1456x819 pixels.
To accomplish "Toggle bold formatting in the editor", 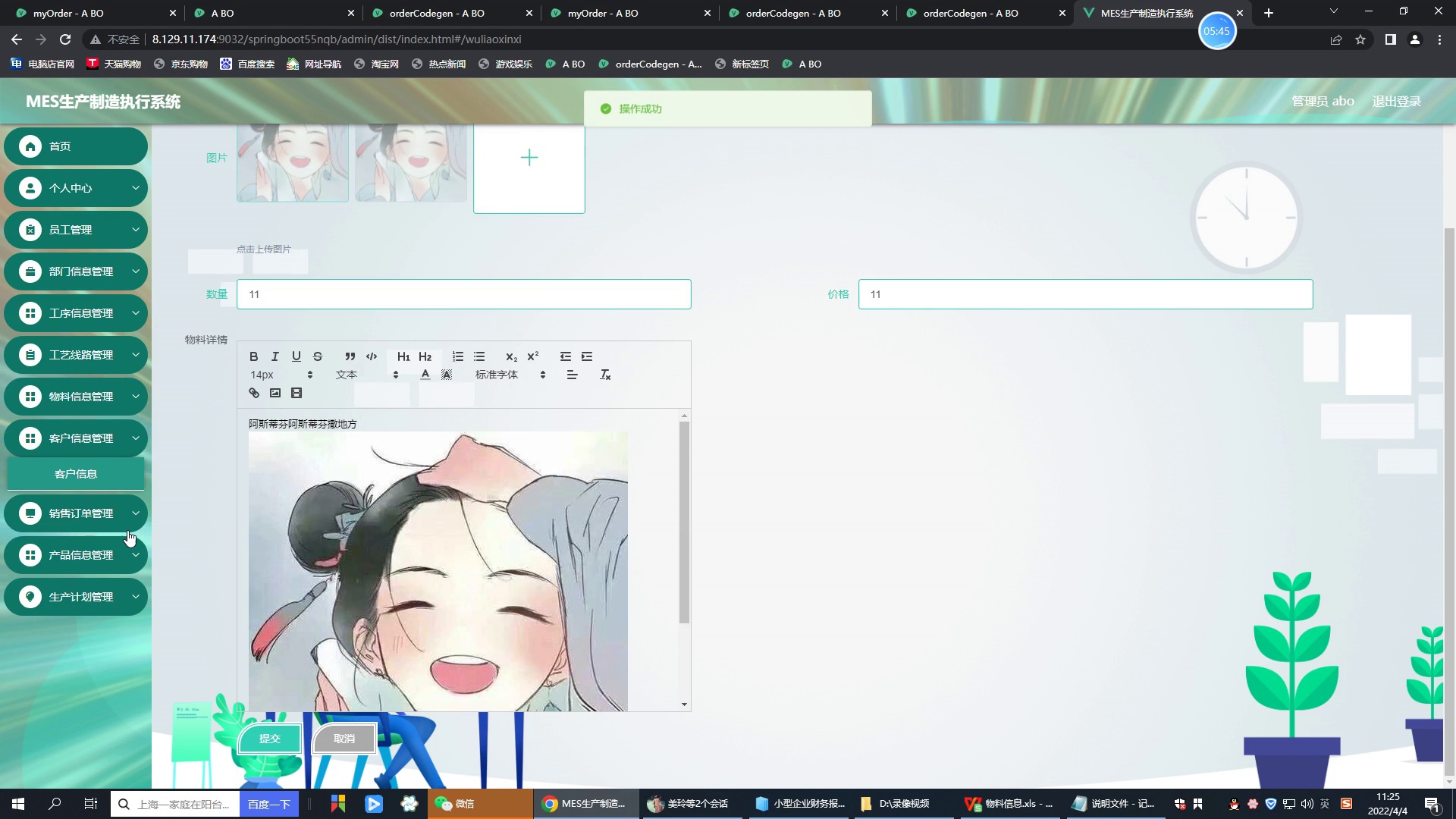I will coord(253,356).
